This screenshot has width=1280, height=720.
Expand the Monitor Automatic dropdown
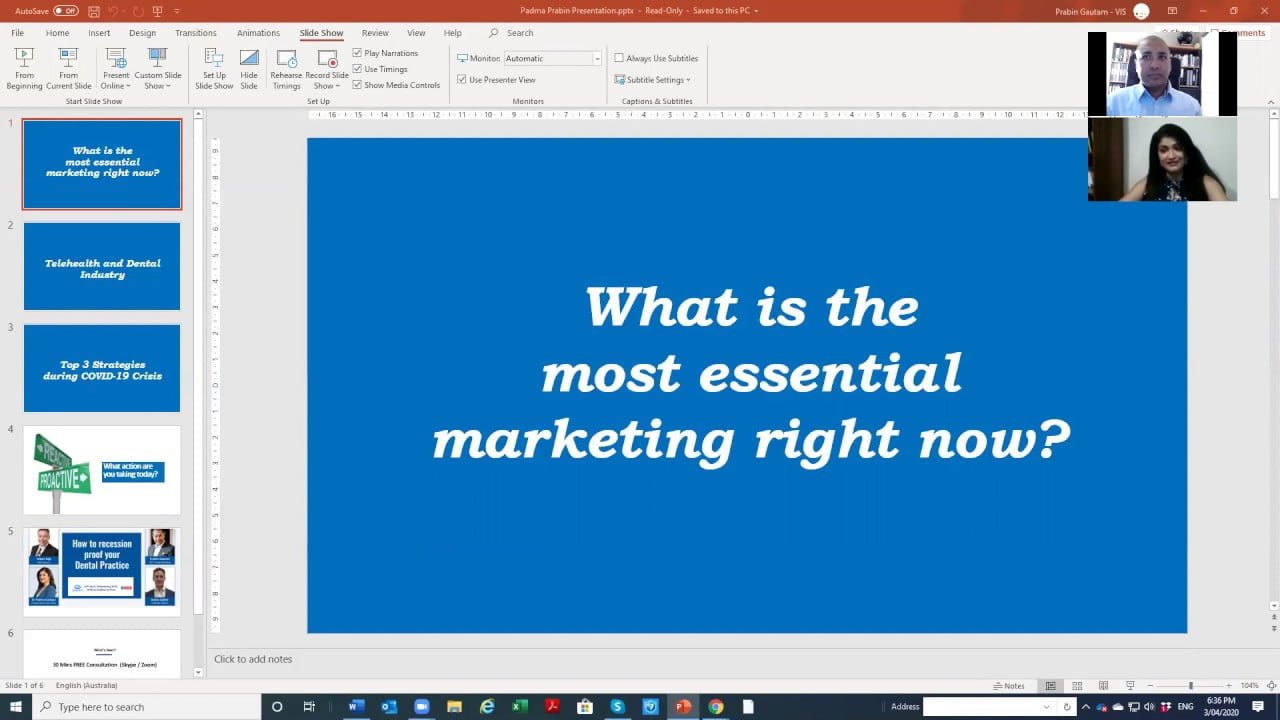pos(597,59)
